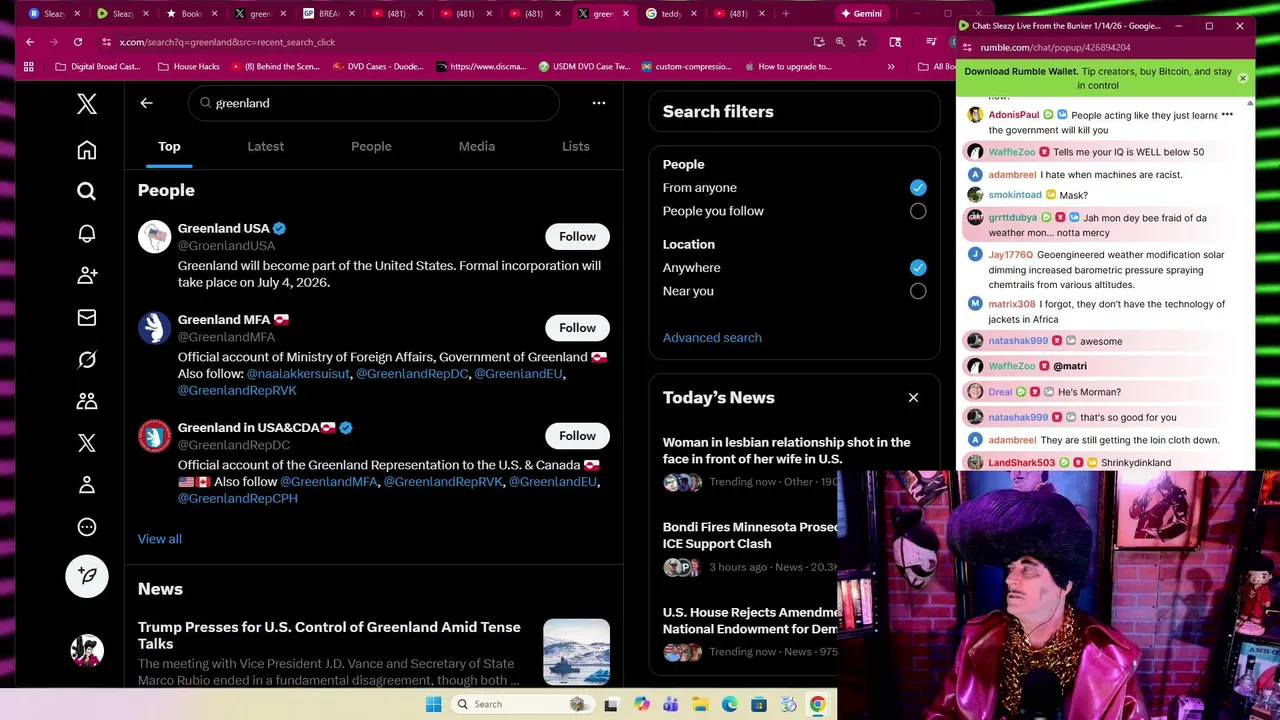Click browser reload button

(x=78, y=42)
